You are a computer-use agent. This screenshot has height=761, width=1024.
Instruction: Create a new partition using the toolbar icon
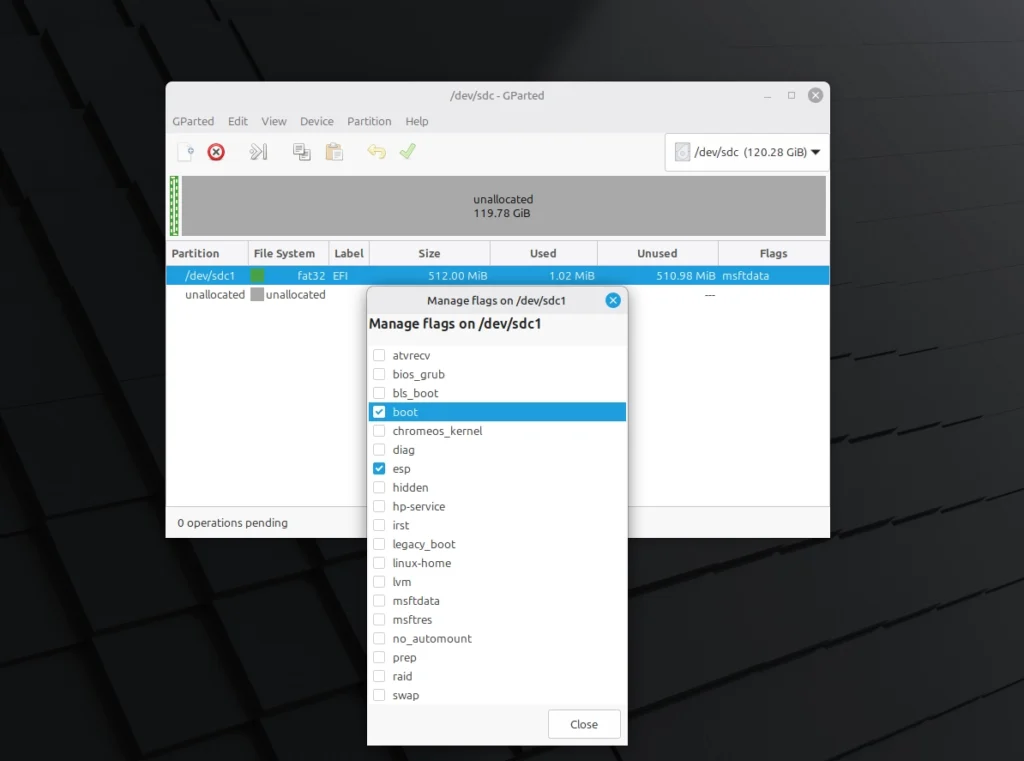point(185,151)
